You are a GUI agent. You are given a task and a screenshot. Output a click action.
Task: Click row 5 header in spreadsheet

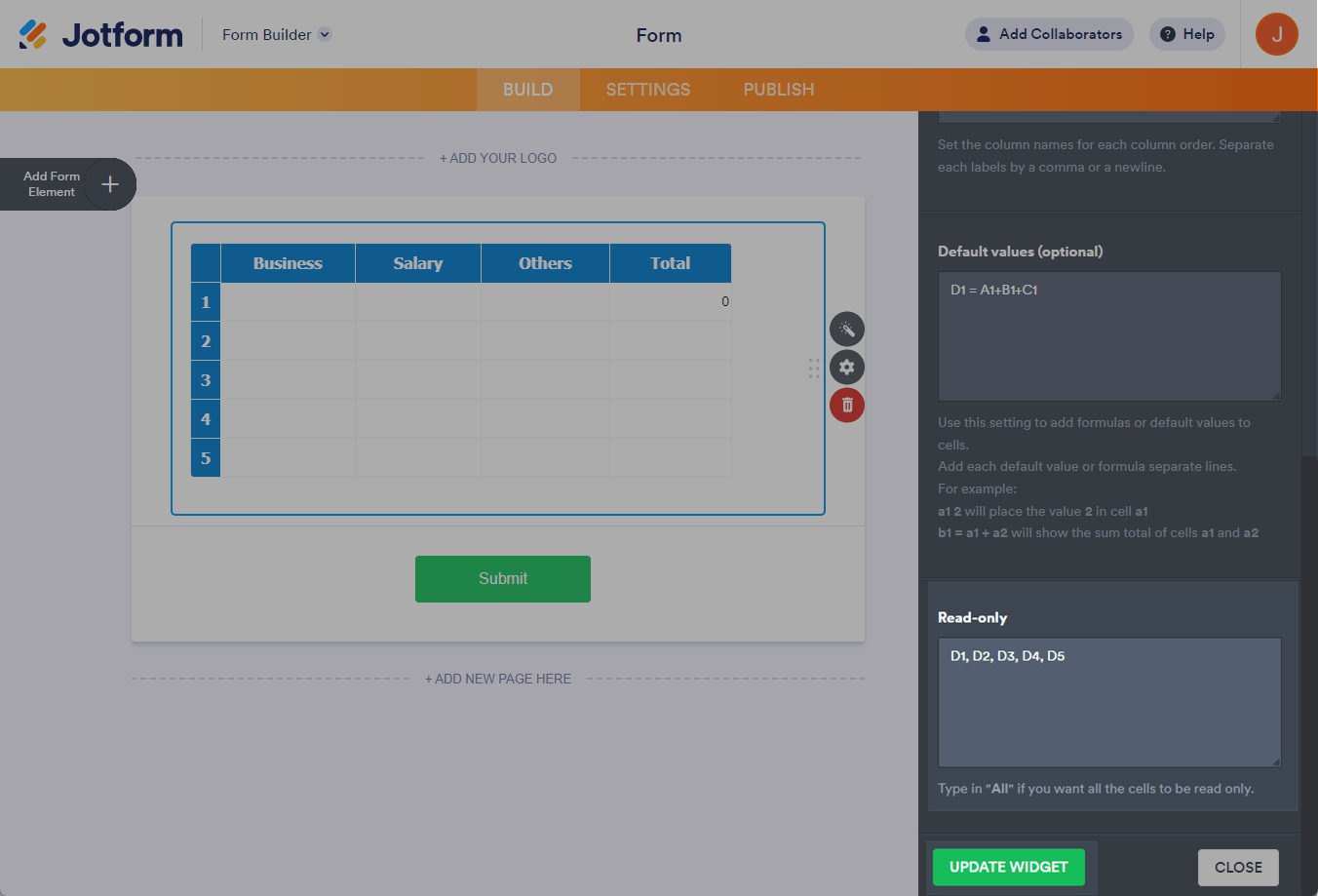(x=206, y=458)
